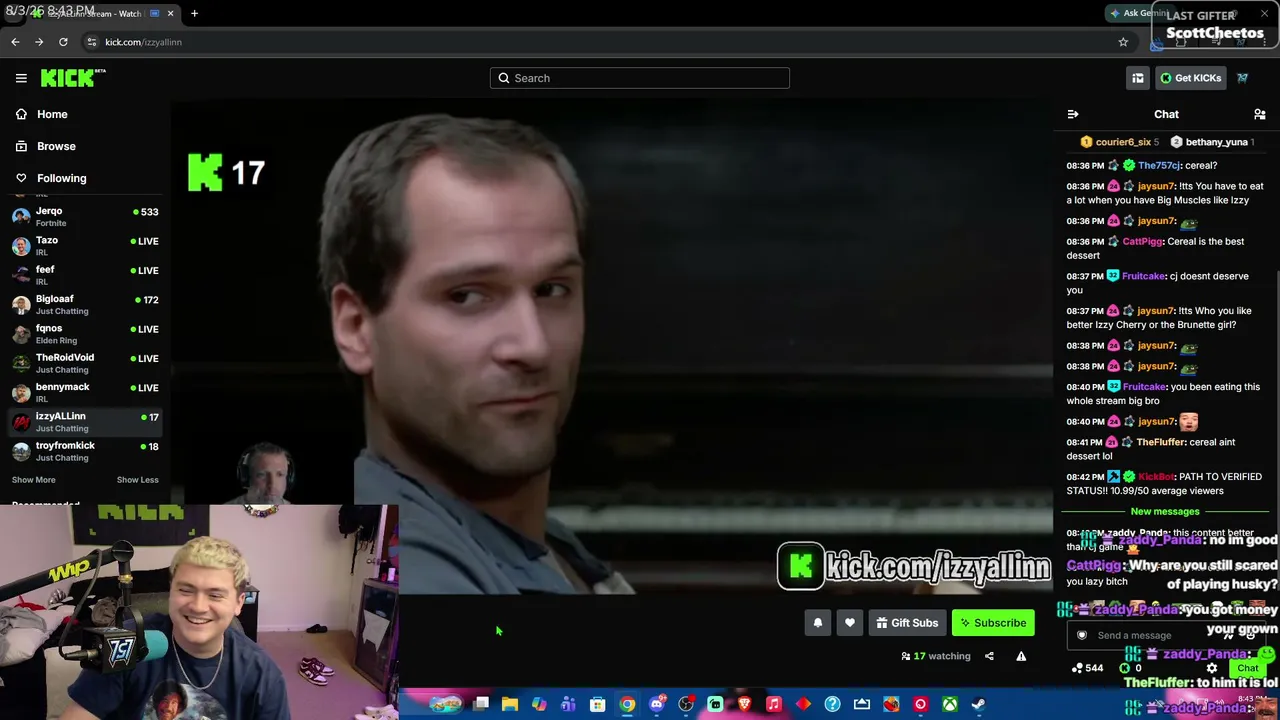1280x720 pixels.
Task: Click the Kick logo
Action: pyautogui.click(x=72, y=78)
